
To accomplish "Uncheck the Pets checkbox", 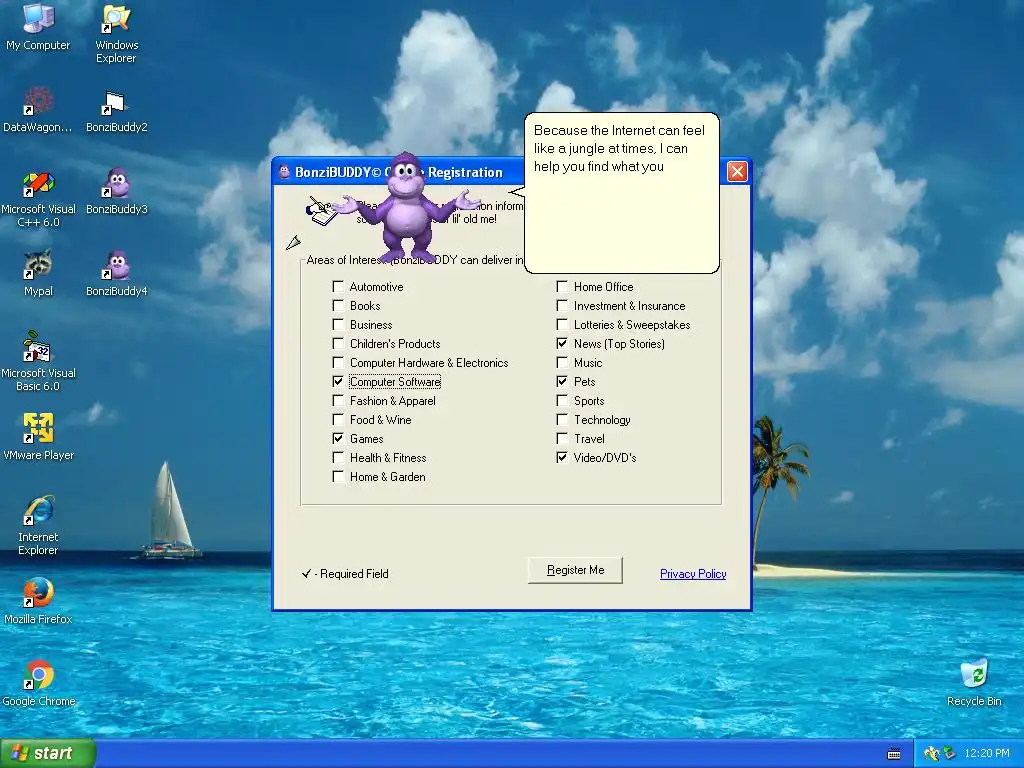I will pyautogui.click(x=562, y=381).
